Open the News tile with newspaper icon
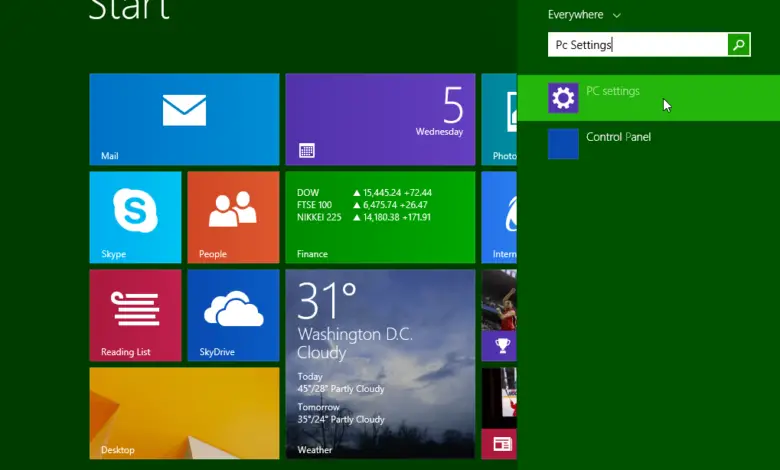Viewport: 780px width, 470px height. click(x=499, y=413)
